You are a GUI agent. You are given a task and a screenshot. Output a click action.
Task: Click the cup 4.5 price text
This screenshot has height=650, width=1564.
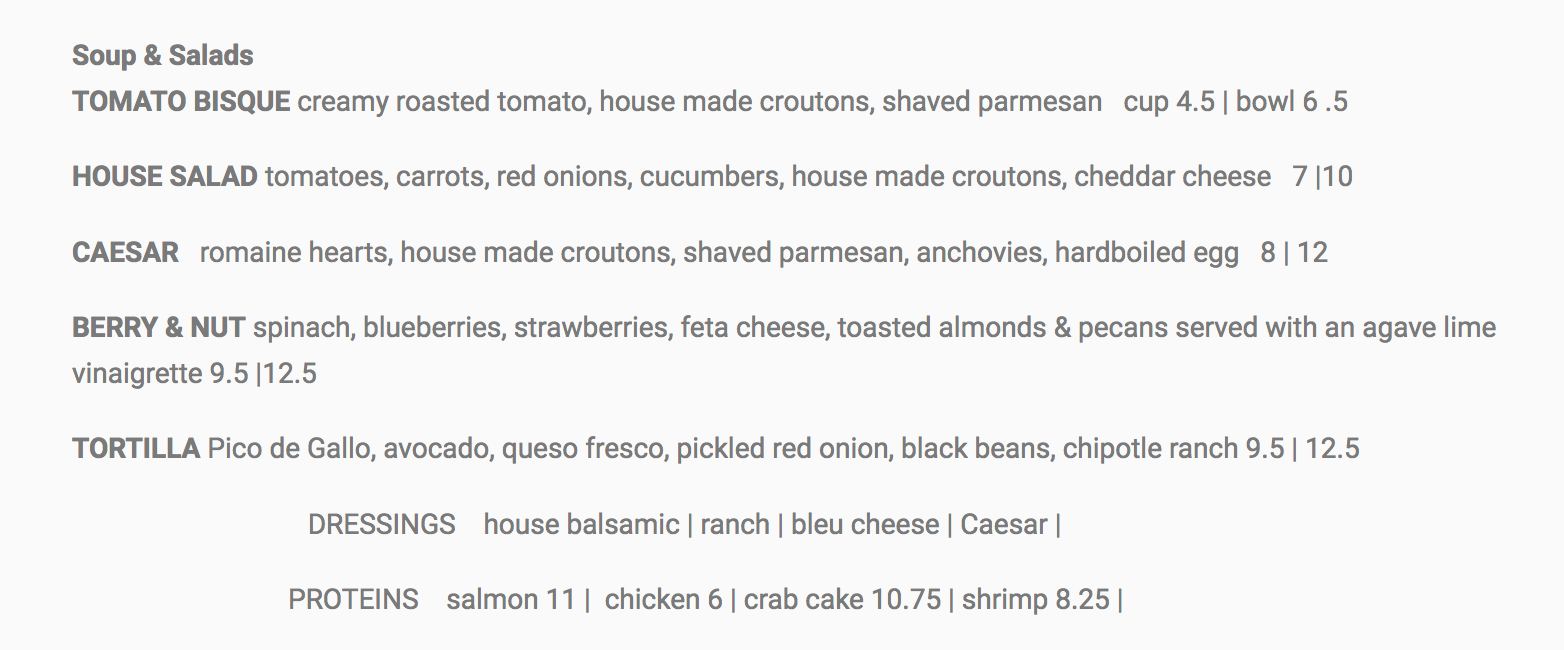[1168, 101]
